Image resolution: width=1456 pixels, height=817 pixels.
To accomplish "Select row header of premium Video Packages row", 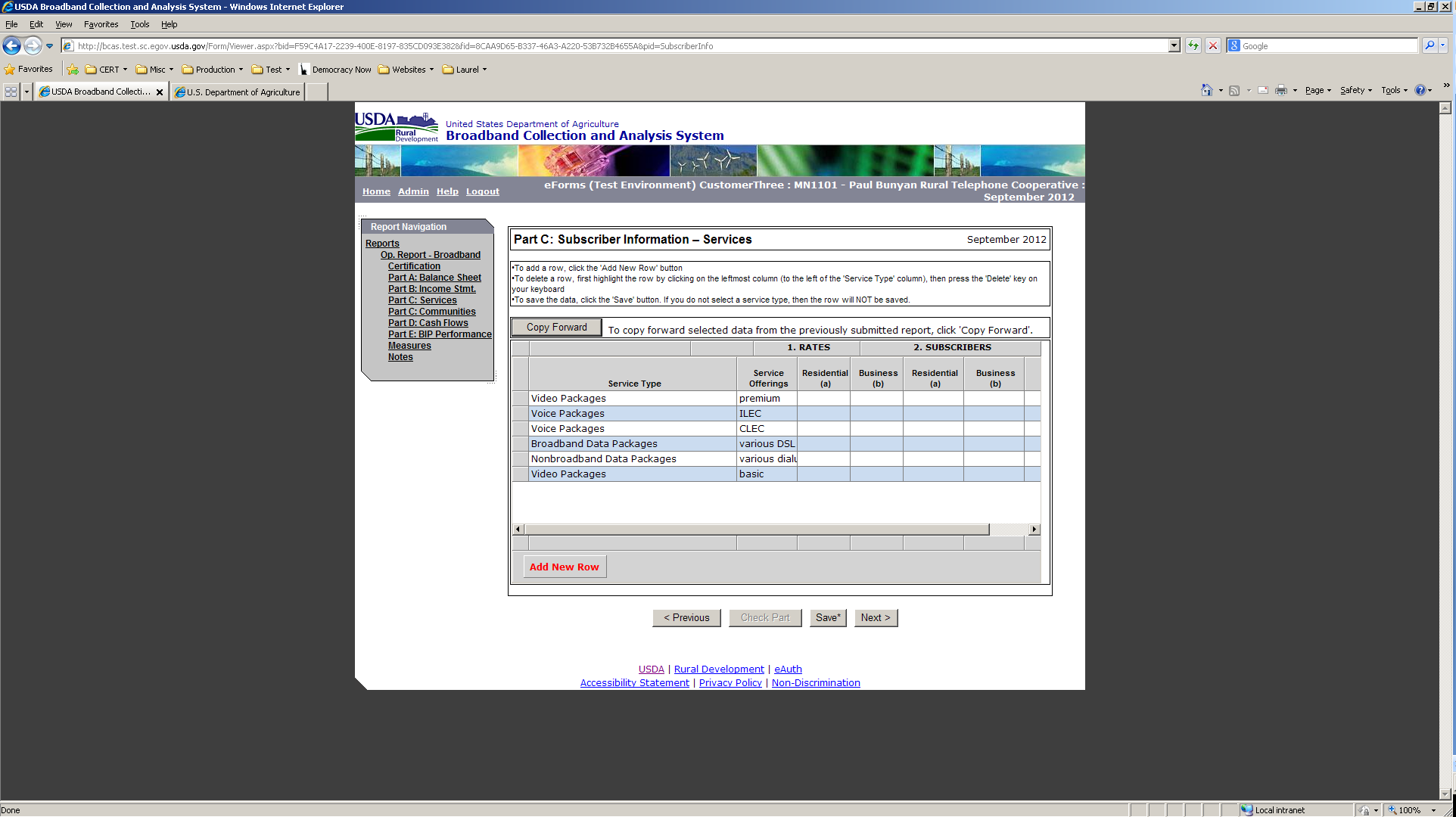I will pos(520,399).
